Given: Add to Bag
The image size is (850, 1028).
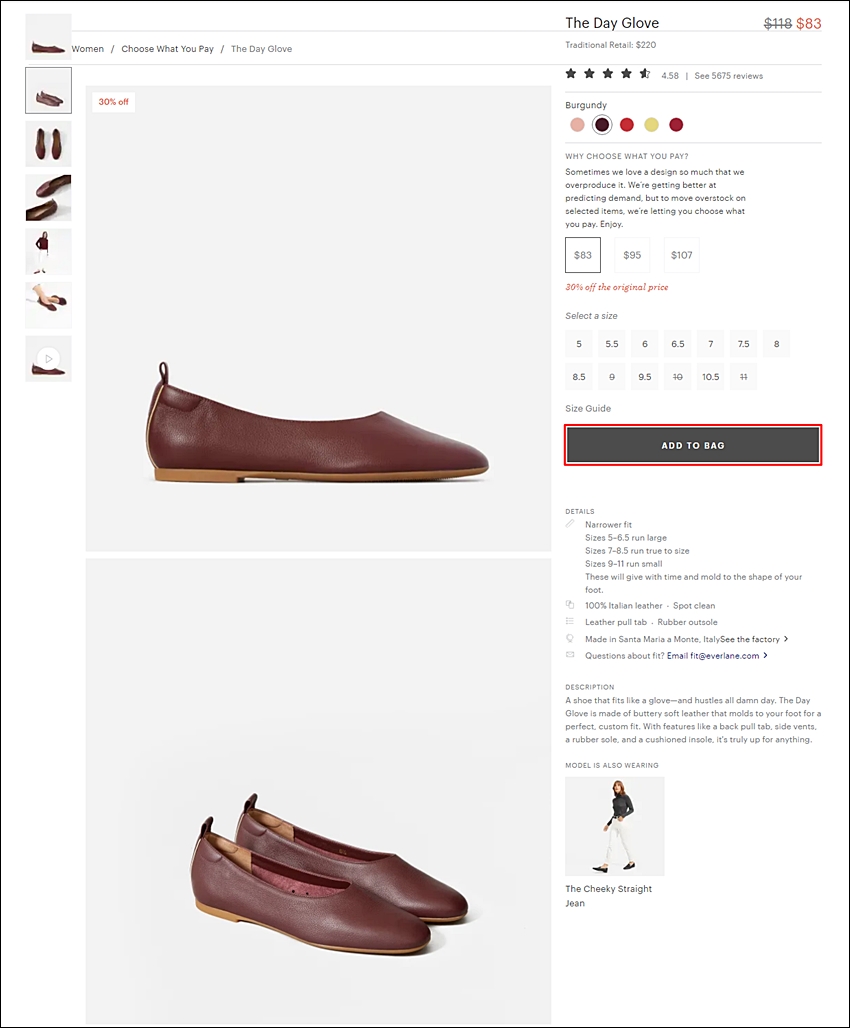Looking at the screenshot, I should pos(693,445).
